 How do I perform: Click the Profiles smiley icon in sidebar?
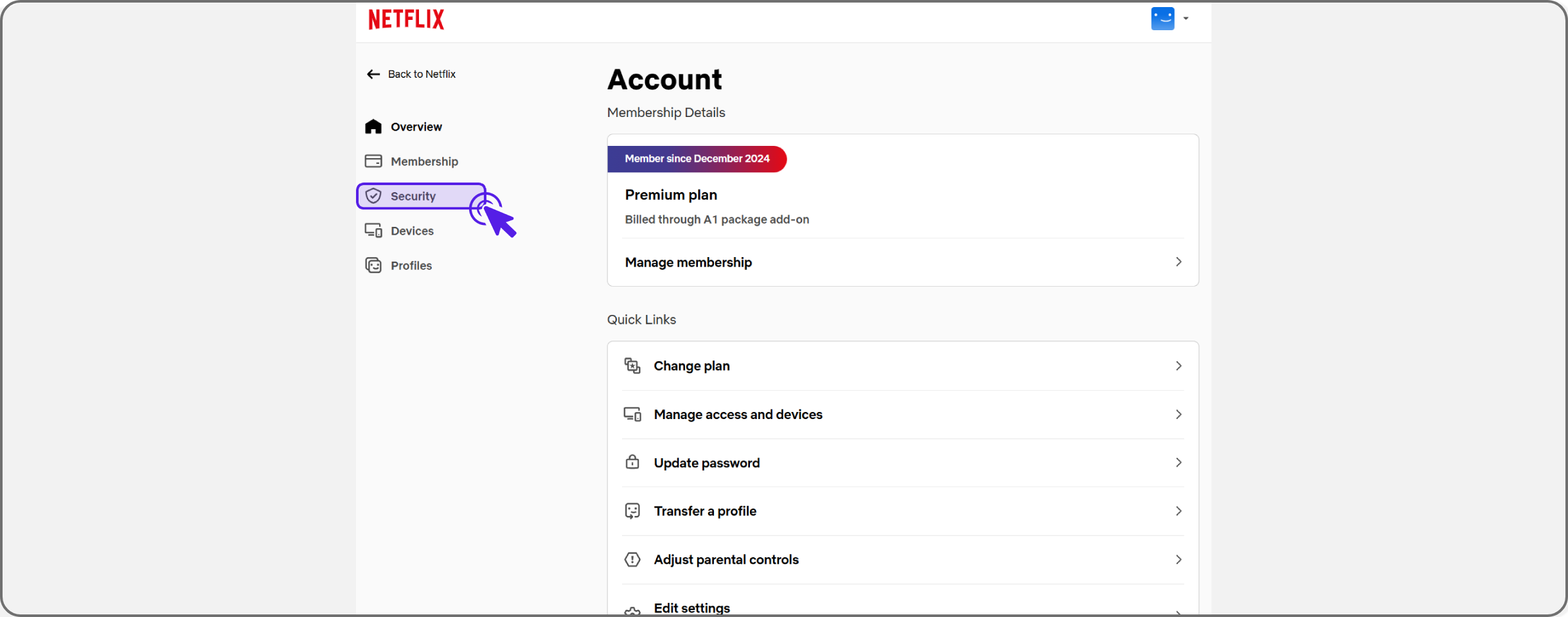[x=373, y=265]
